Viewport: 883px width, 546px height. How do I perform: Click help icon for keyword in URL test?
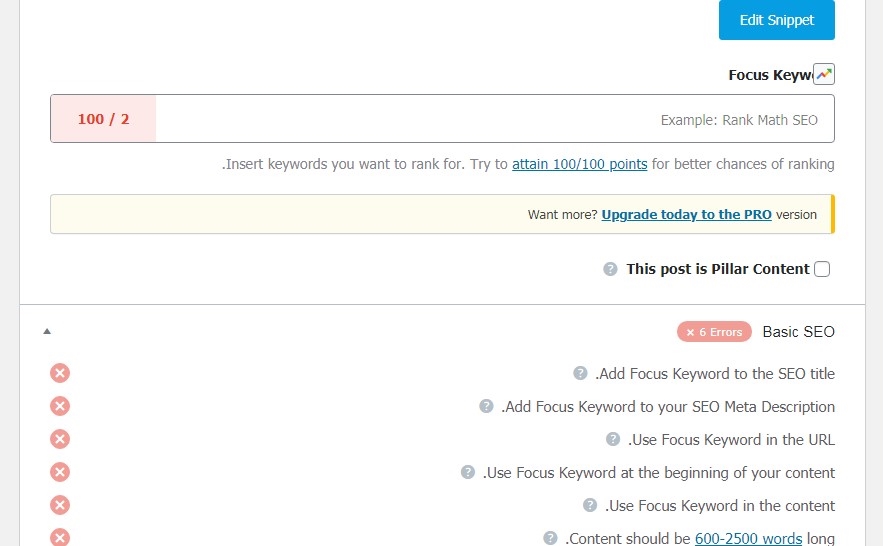click(x=613, y=439)
